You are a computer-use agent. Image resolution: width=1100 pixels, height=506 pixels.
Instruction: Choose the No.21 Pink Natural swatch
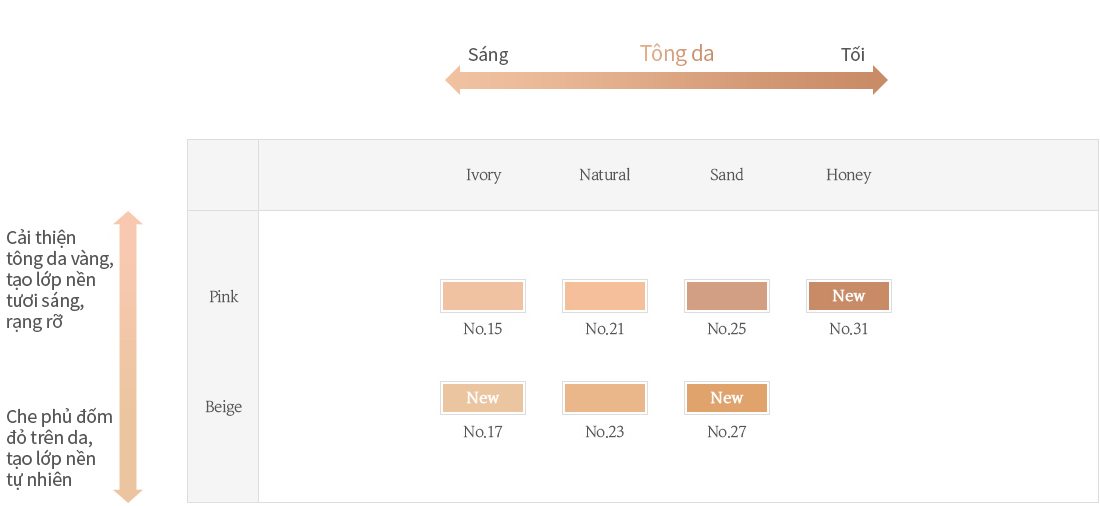point(605,296)
